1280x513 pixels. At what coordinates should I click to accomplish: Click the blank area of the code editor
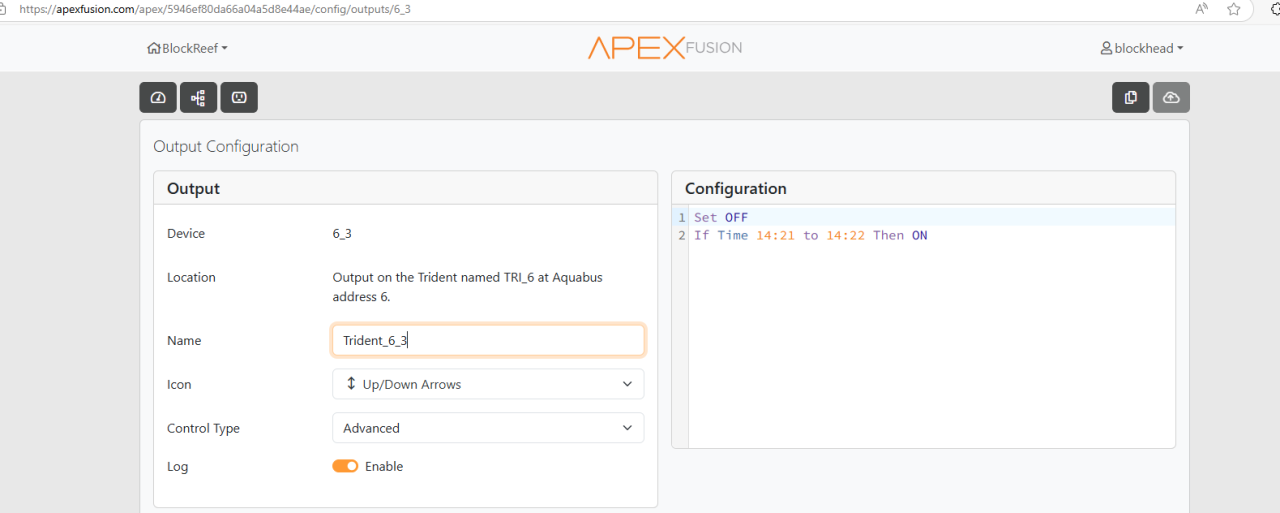pos(930,345)
